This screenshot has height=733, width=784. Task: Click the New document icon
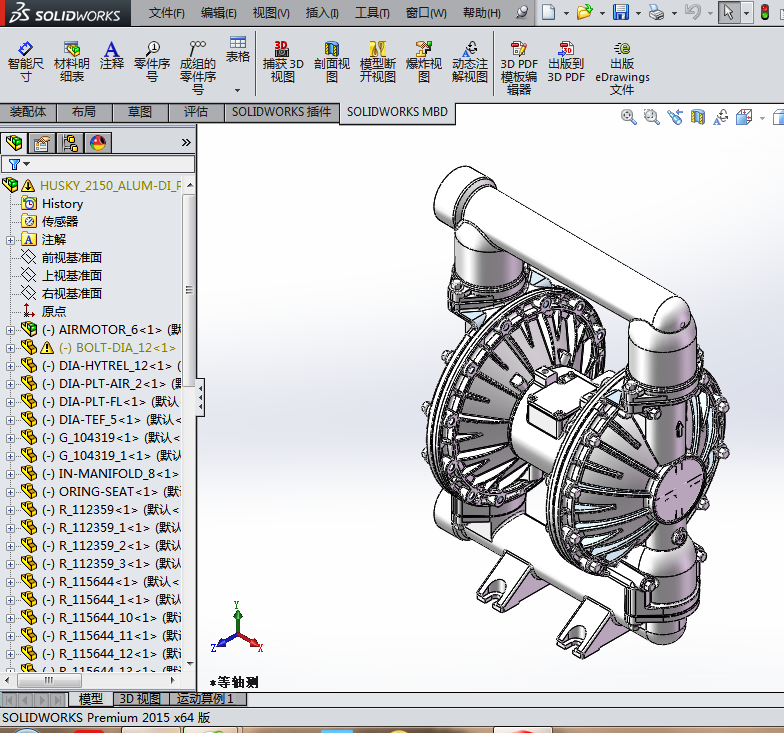coord(548,12)
